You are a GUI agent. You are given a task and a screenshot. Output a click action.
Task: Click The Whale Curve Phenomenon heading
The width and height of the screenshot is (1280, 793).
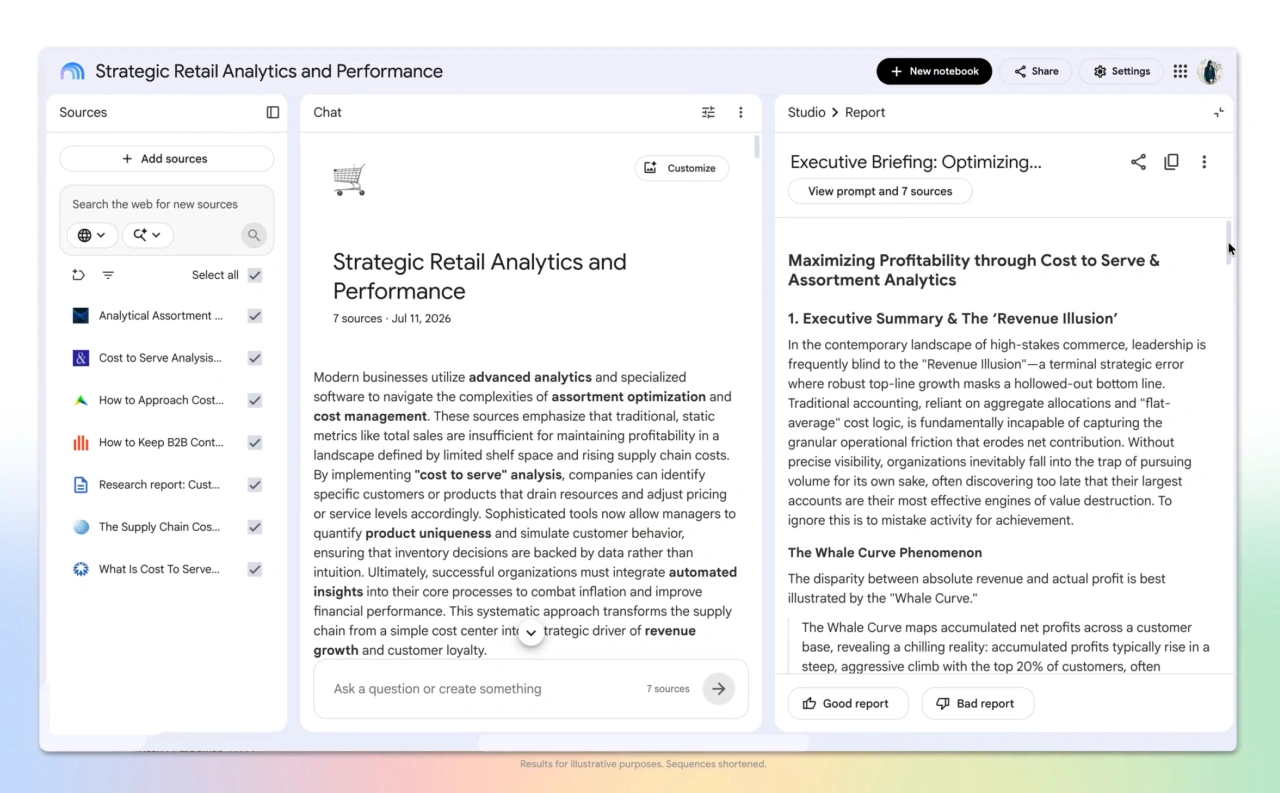coord(885,553)
